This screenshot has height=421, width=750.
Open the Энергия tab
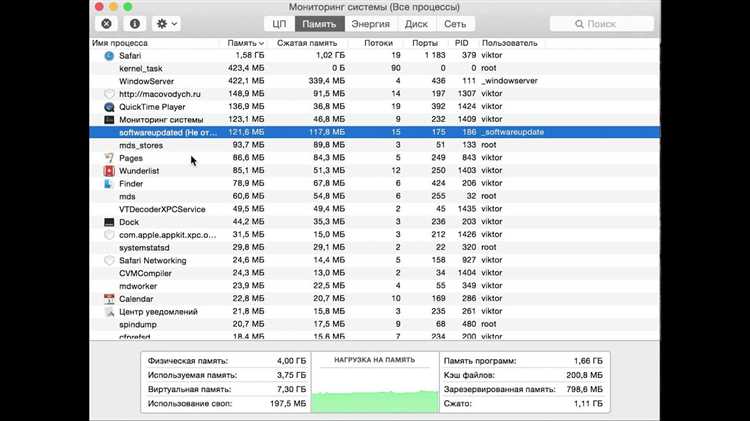tap(371, 23)
